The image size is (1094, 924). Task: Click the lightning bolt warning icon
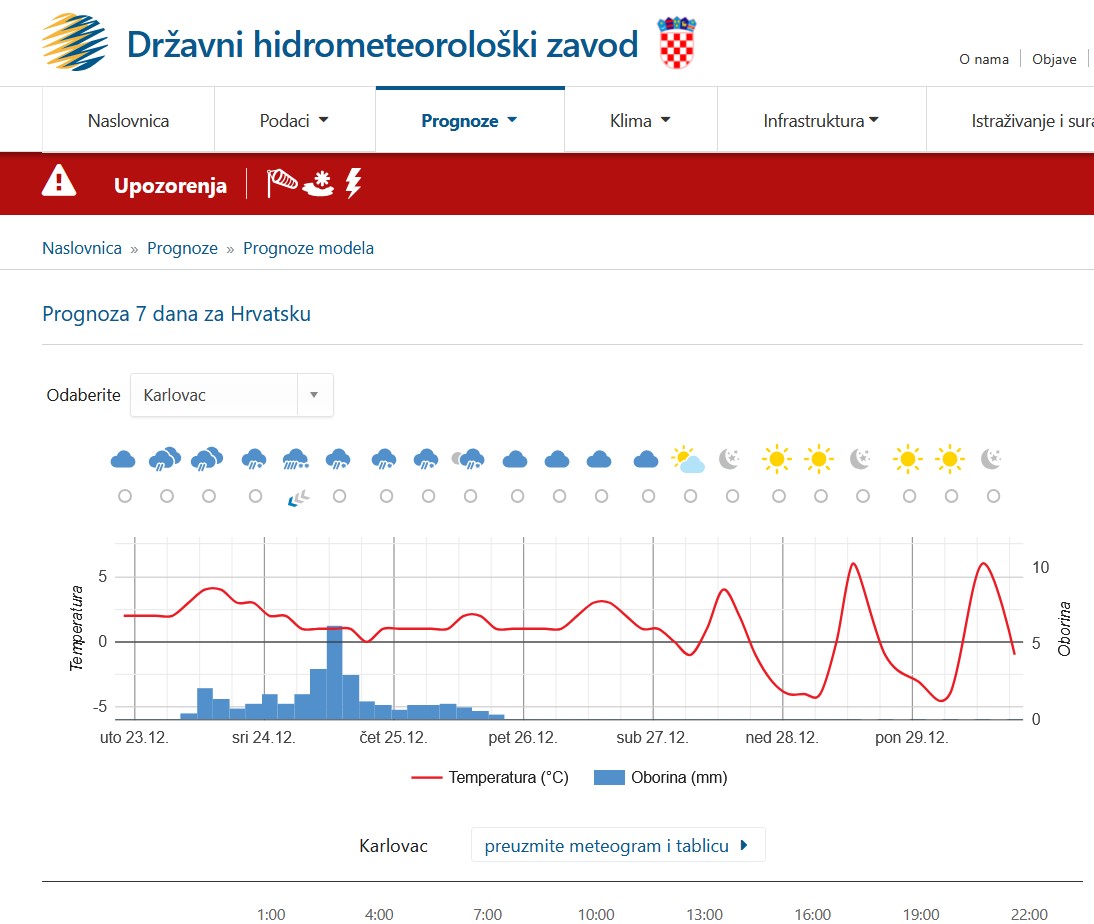[354, 184]
